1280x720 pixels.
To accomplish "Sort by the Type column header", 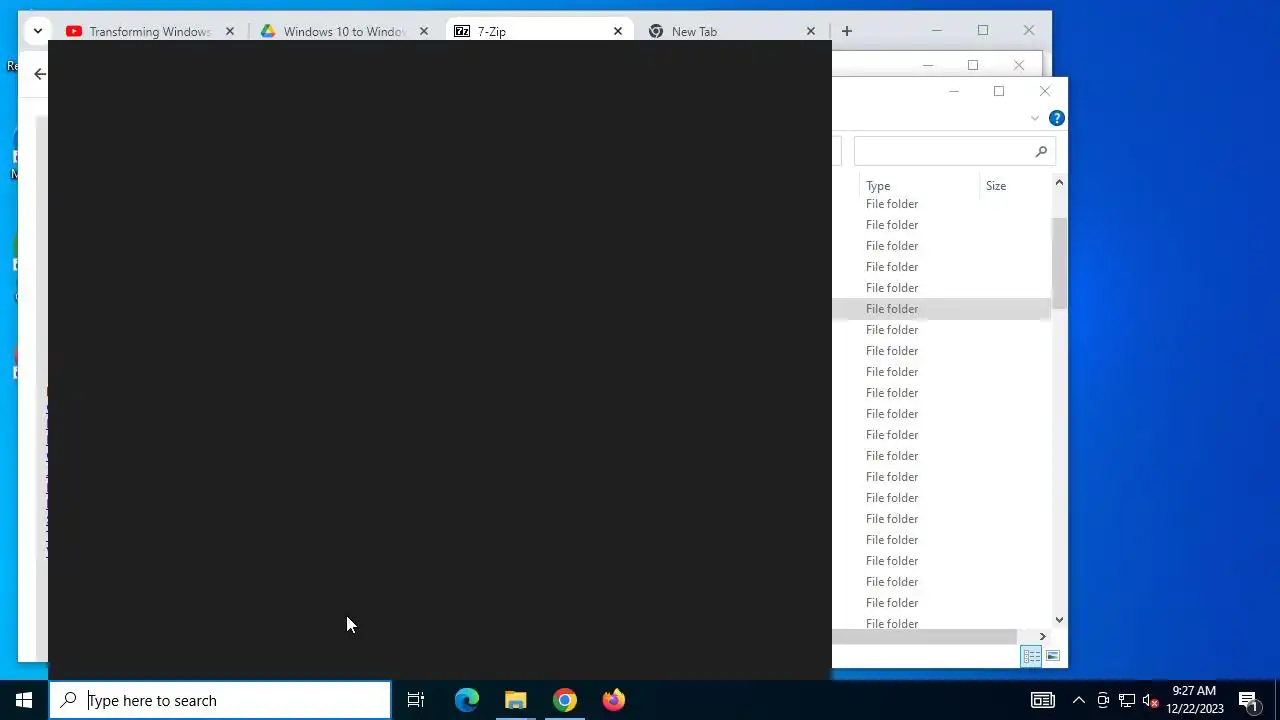I will (920, 186).
